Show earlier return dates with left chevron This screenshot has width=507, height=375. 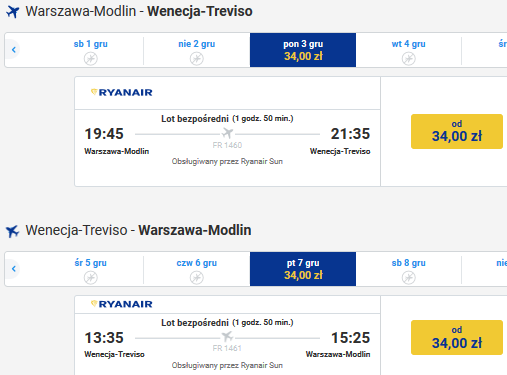13,269
